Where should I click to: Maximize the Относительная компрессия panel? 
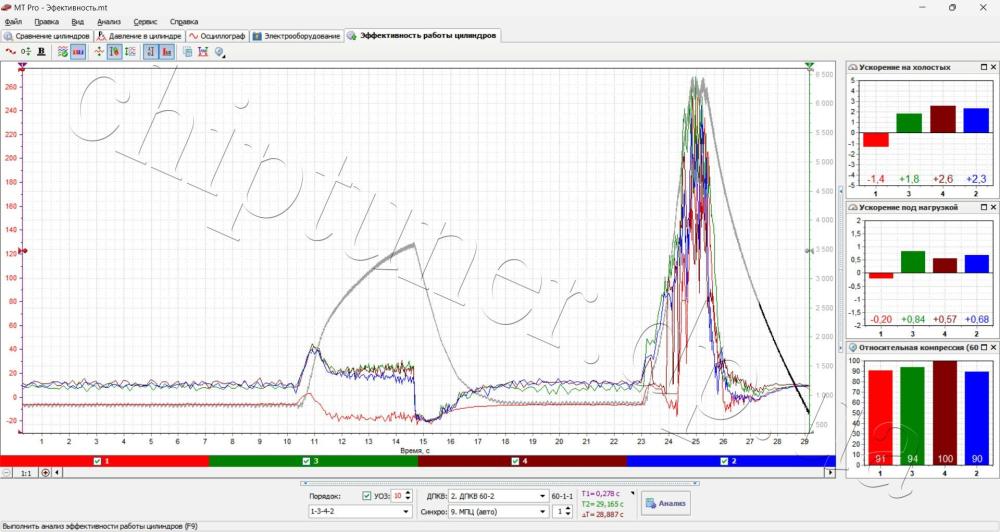(983, 348)
